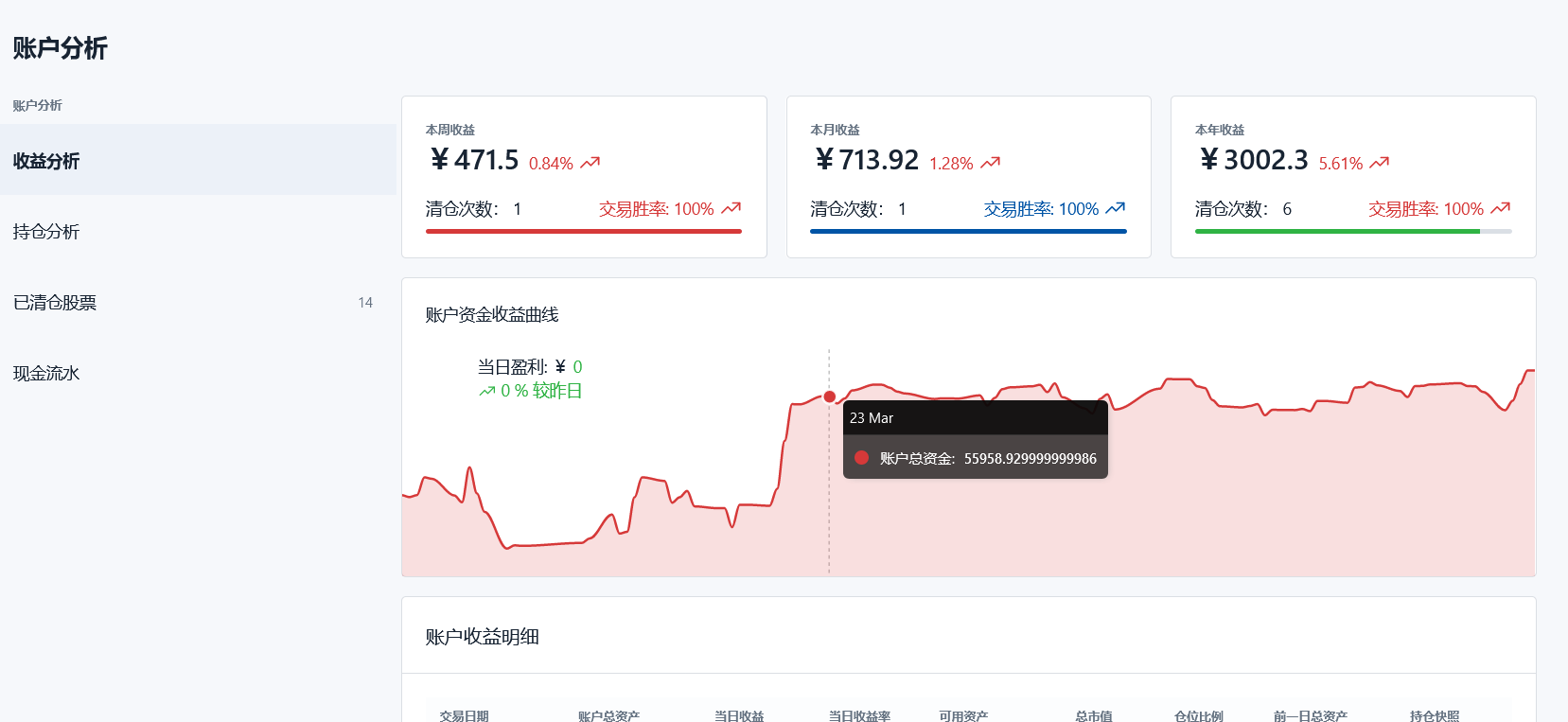Click the green trend arrow before 0 % 较昨日
Viewport: 1568px width, 722px height.
click(x=487, y=391)
